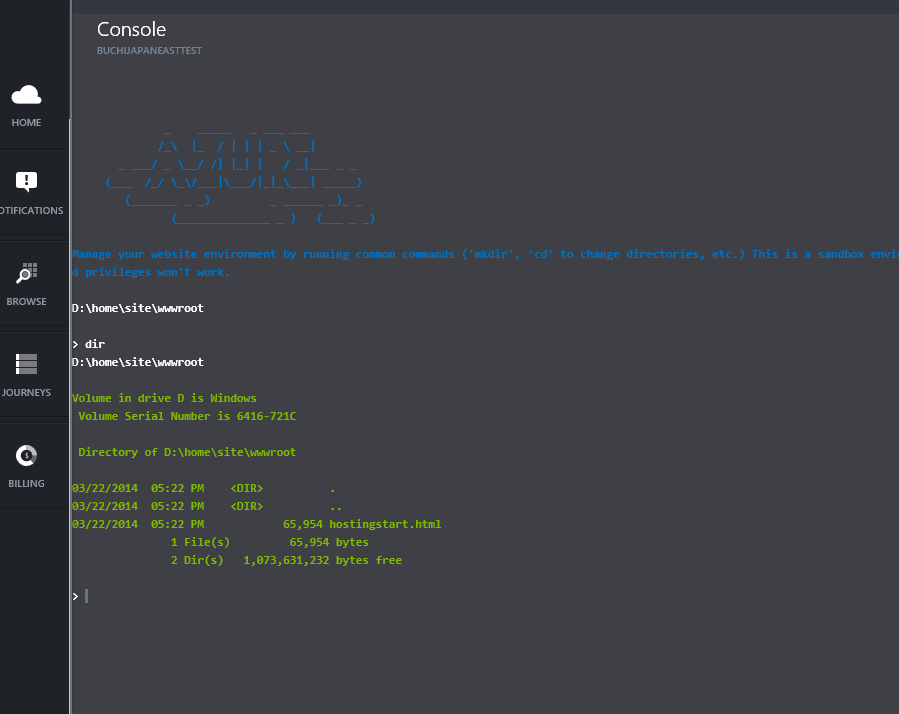
Task: Open the Journeys stacked-bars icon
Action: point(26,364)
